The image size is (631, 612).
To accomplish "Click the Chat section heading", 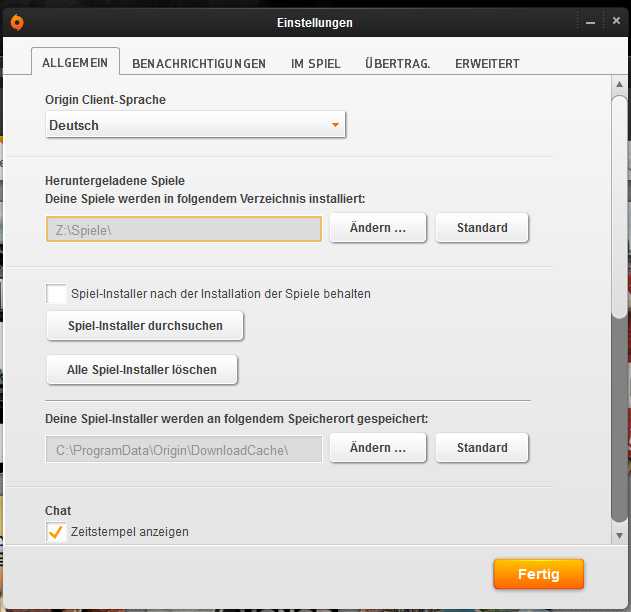I will [x=58, y=510].
